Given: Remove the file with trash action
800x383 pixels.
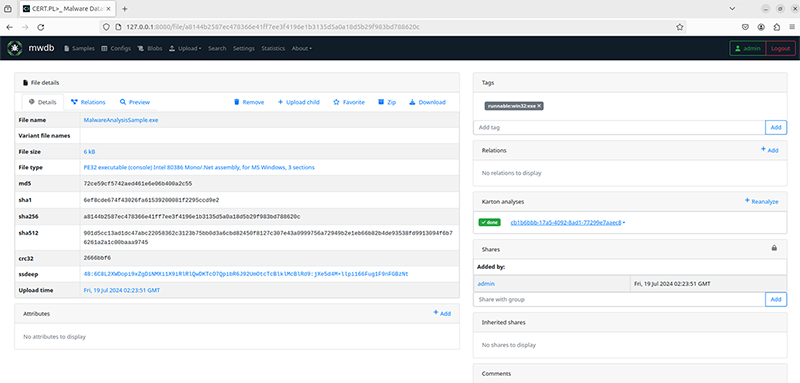Looking at the screenshot, I should point(249,102).
